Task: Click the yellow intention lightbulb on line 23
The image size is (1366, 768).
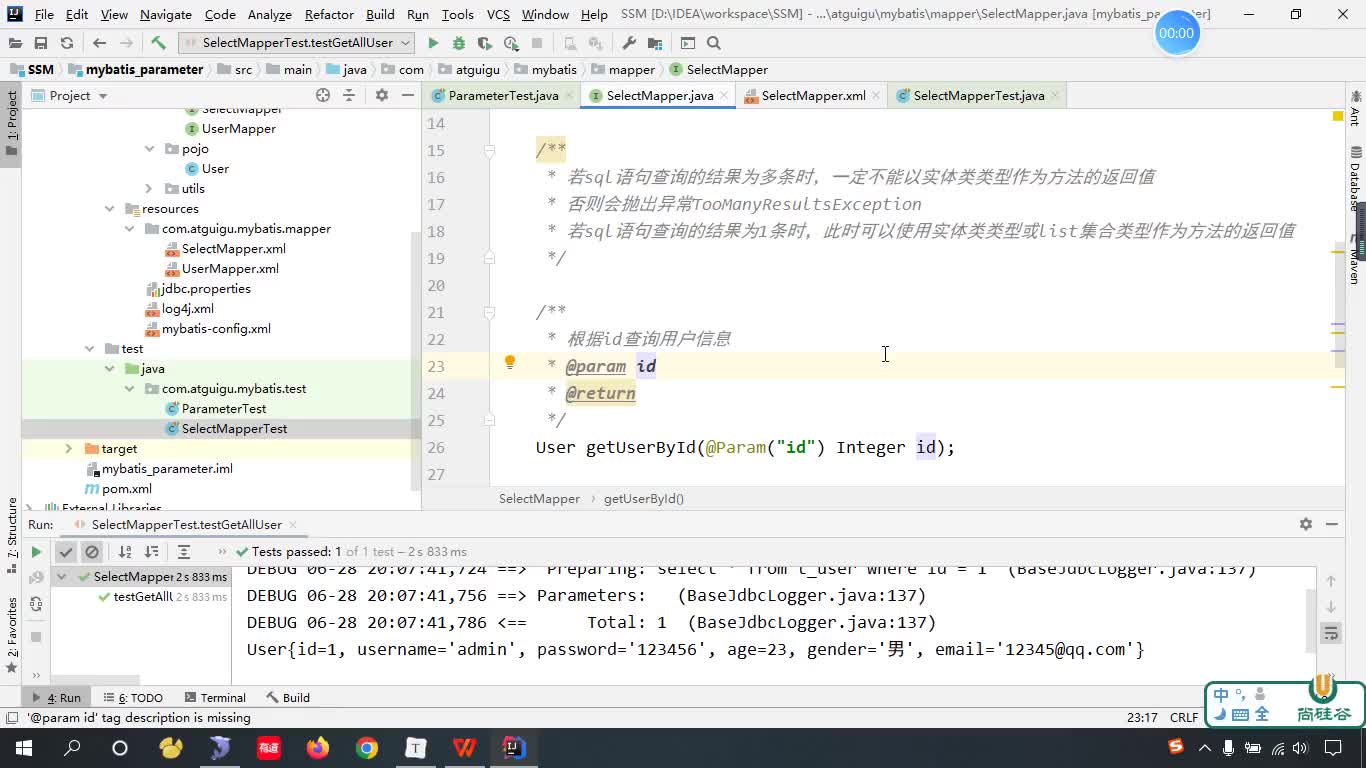Action: 510,363
